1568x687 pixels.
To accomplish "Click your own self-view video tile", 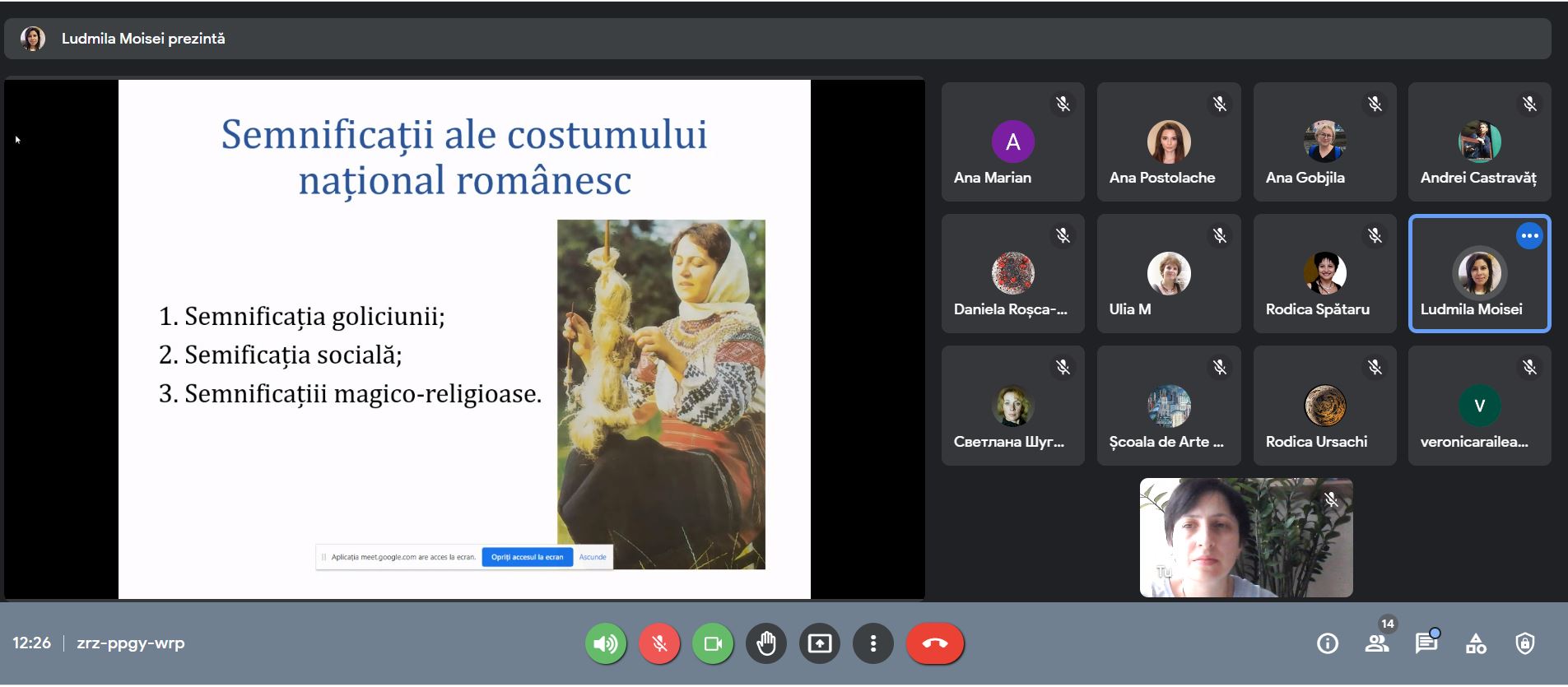I will [x=1245, y=538].
